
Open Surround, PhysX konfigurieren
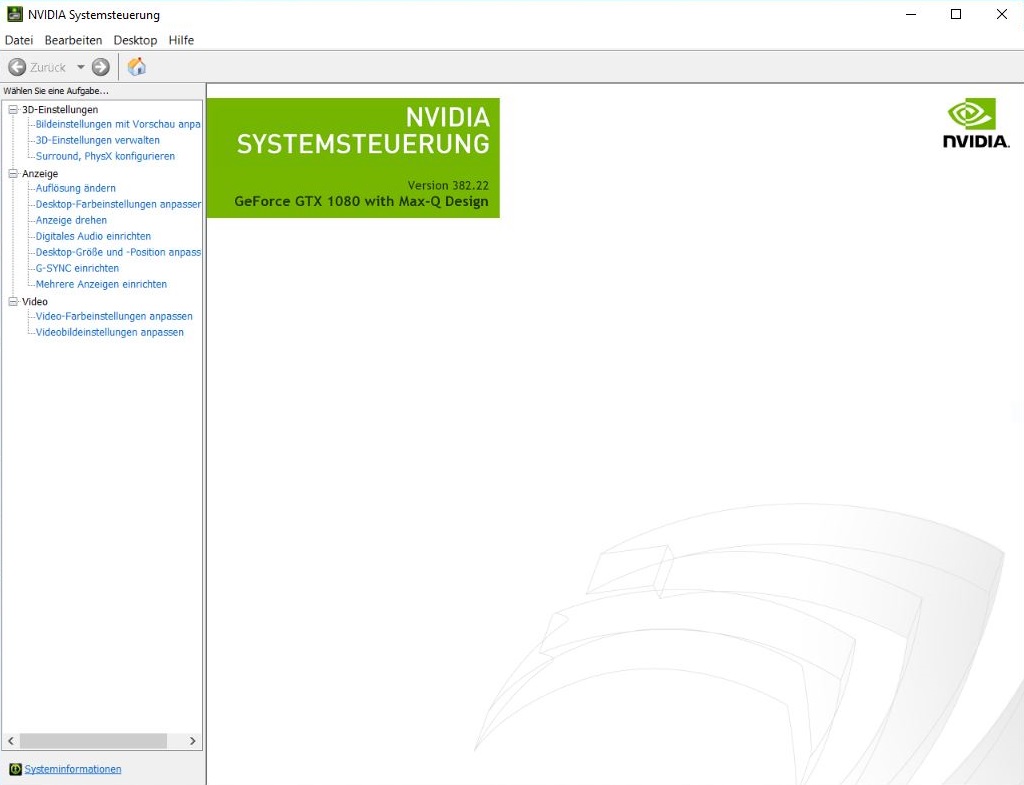coord(105,156)
